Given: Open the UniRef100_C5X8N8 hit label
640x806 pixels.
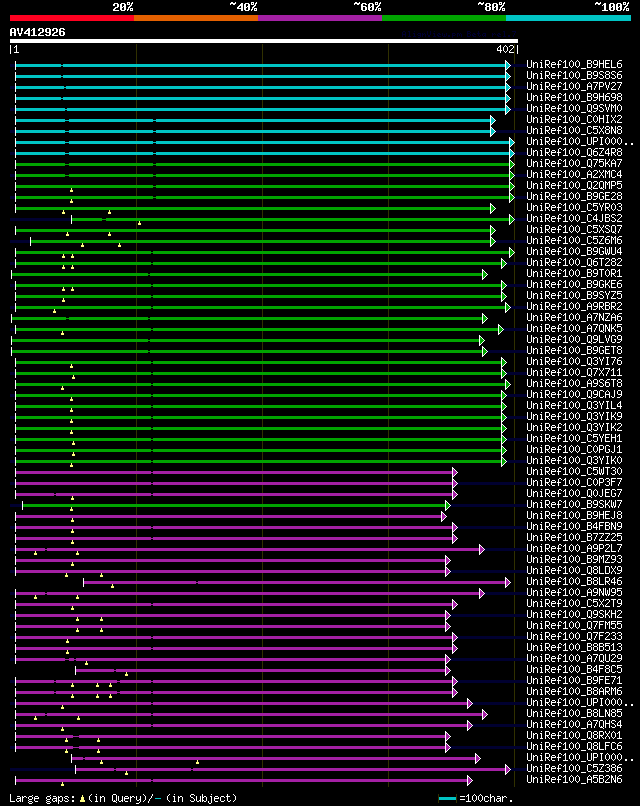Looking at the screenshot, I should click(574, 131).
